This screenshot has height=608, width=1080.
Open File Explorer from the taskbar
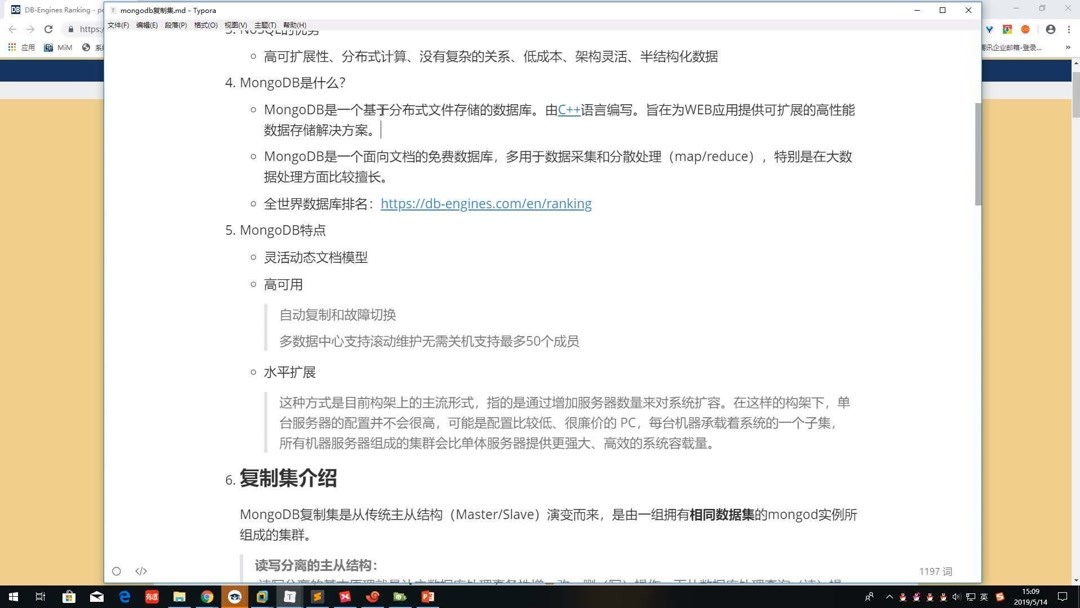click(x=179, y=596)
